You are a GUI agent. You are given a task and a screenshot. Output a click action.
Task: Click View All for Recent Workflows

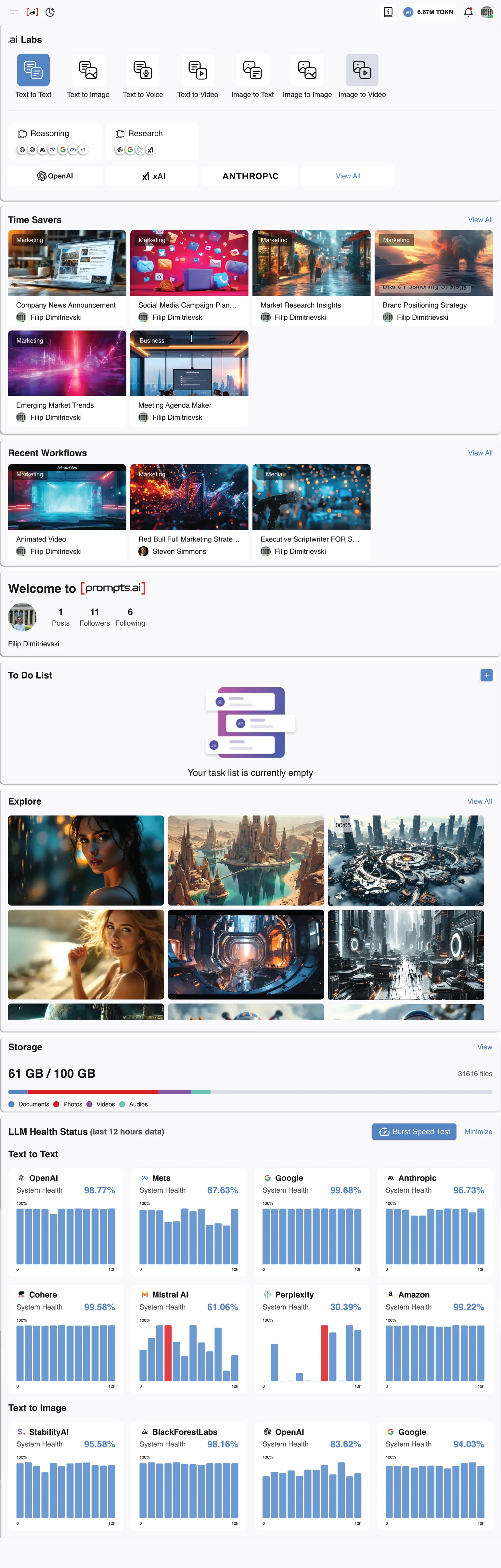(480, 453)
